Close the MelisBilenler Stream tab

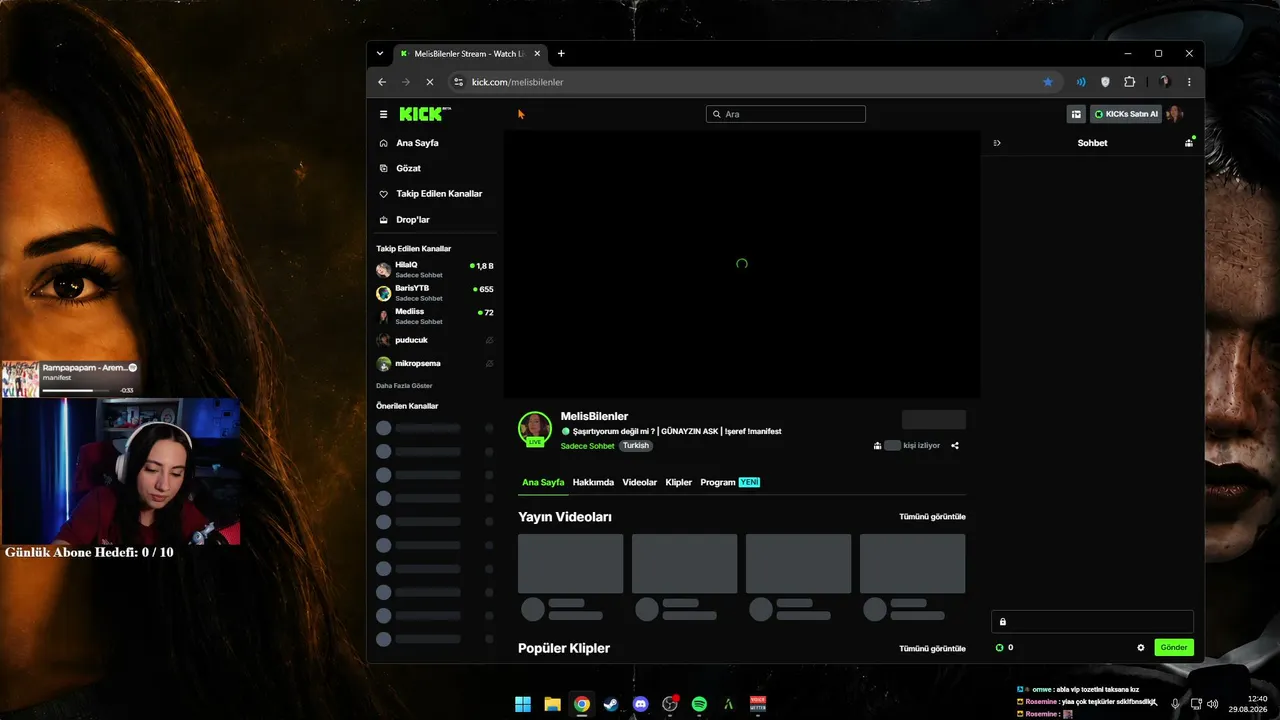tap(535, 54)
